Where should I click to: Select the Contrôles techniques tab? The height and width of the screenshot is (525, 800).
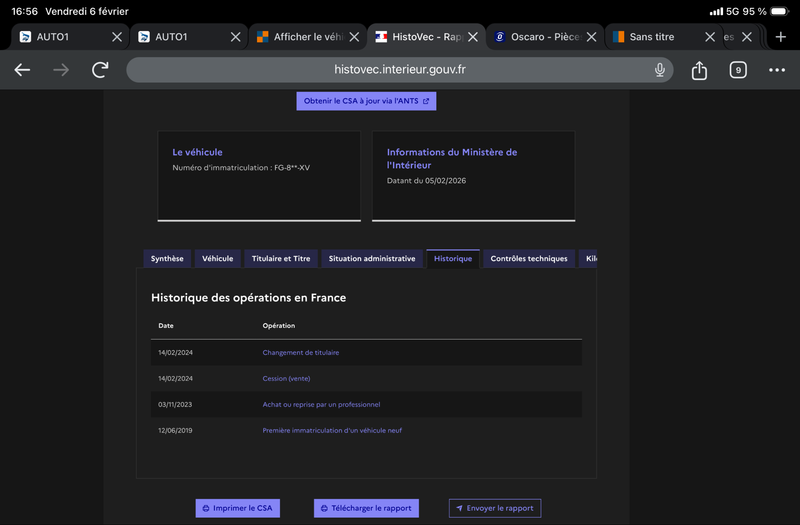pyautogui.click(x=528, y=259)
